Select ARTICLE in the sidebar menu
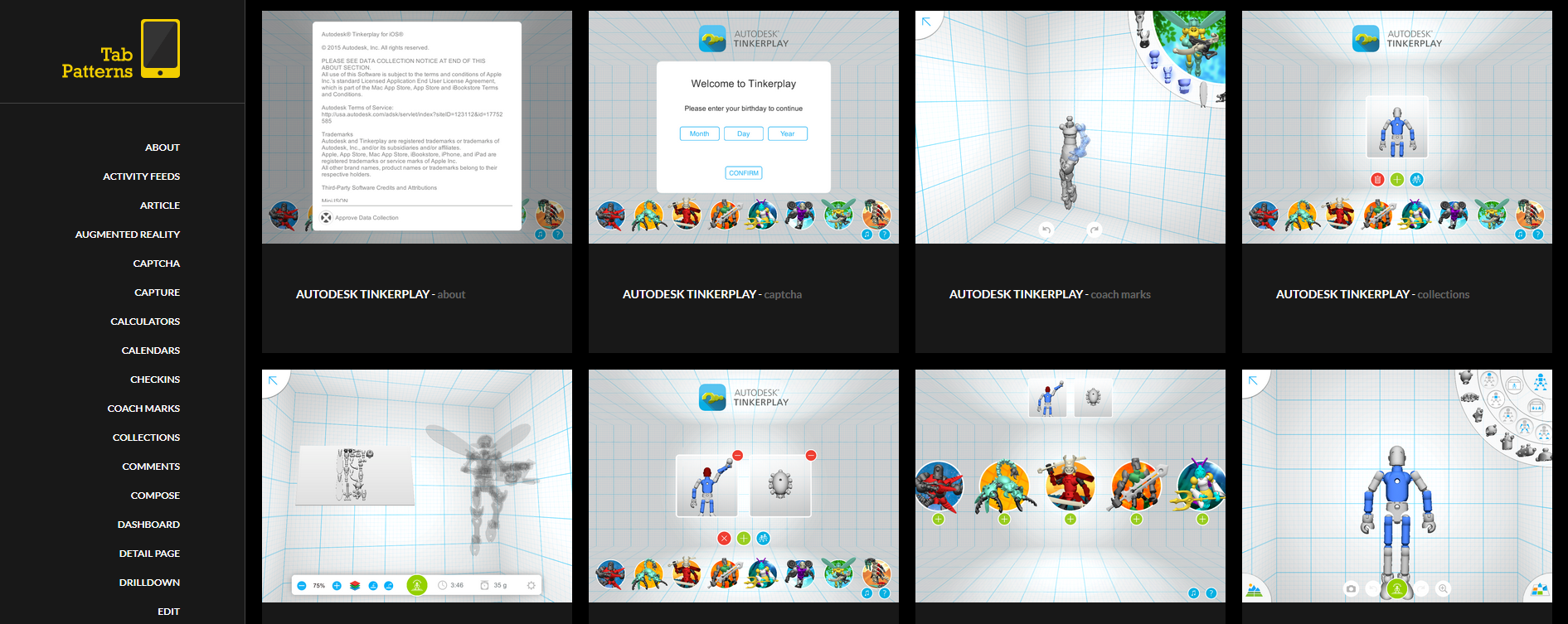 pyautogui.click(x=160, y=206)
